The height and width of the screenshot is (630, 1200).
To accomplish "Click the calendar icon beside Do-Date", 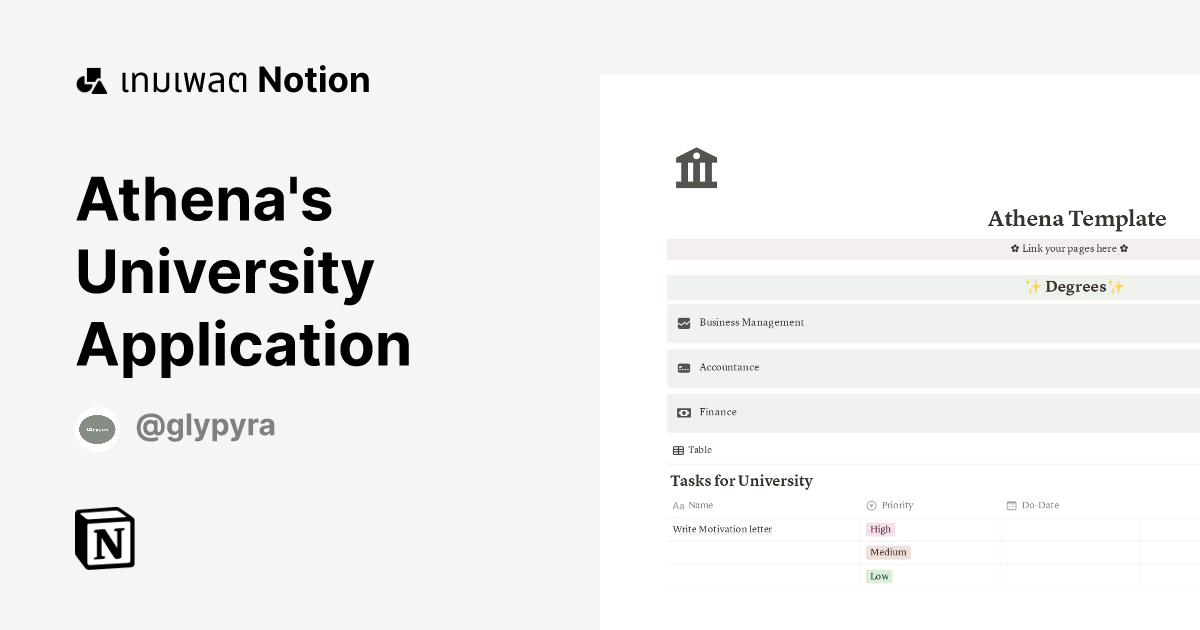I will click(1012, 505).
